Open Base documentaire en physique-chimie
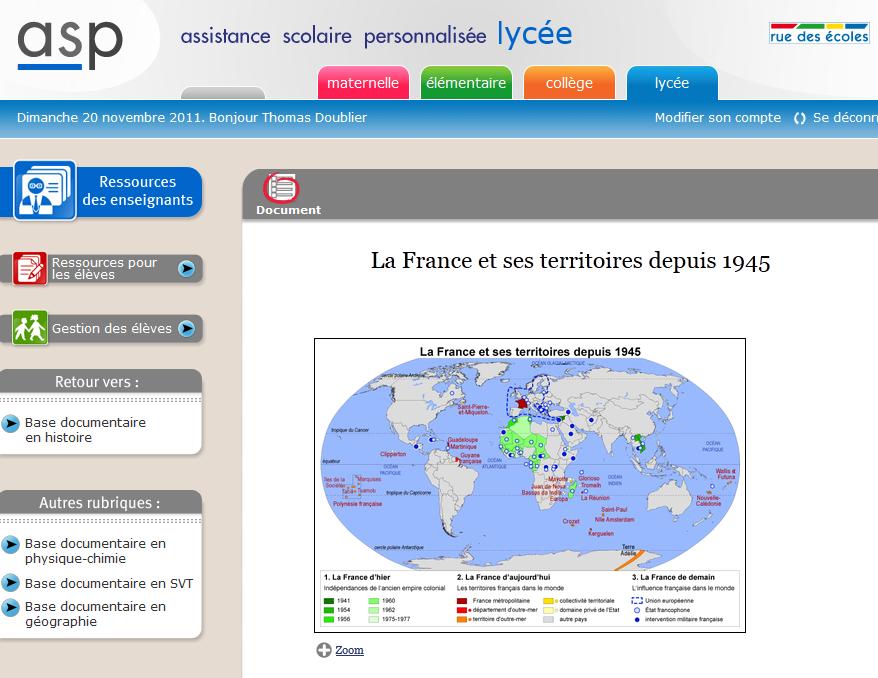Image resolution: width=878 pixels, height=678 pixels. tap(95, 551)
